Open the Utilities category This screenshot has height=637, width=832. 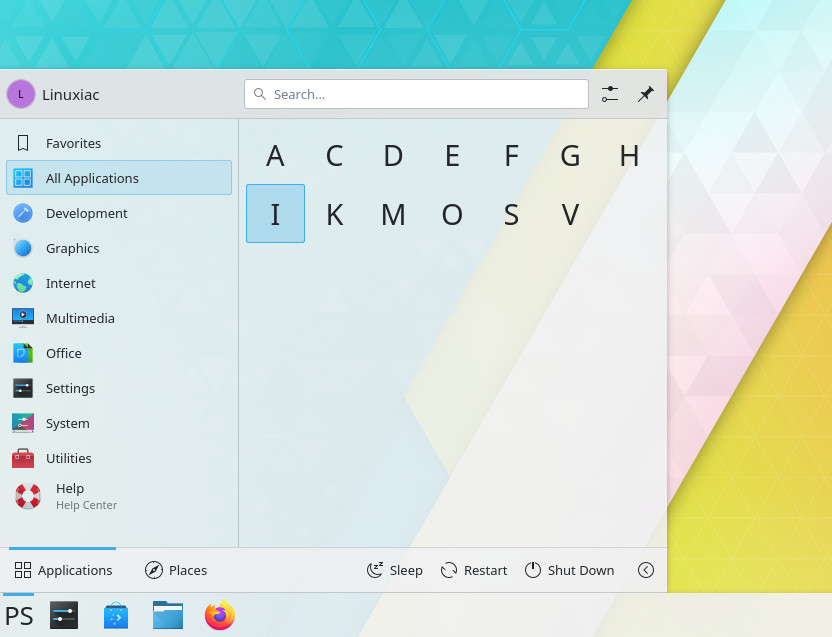tap(119, 458)
